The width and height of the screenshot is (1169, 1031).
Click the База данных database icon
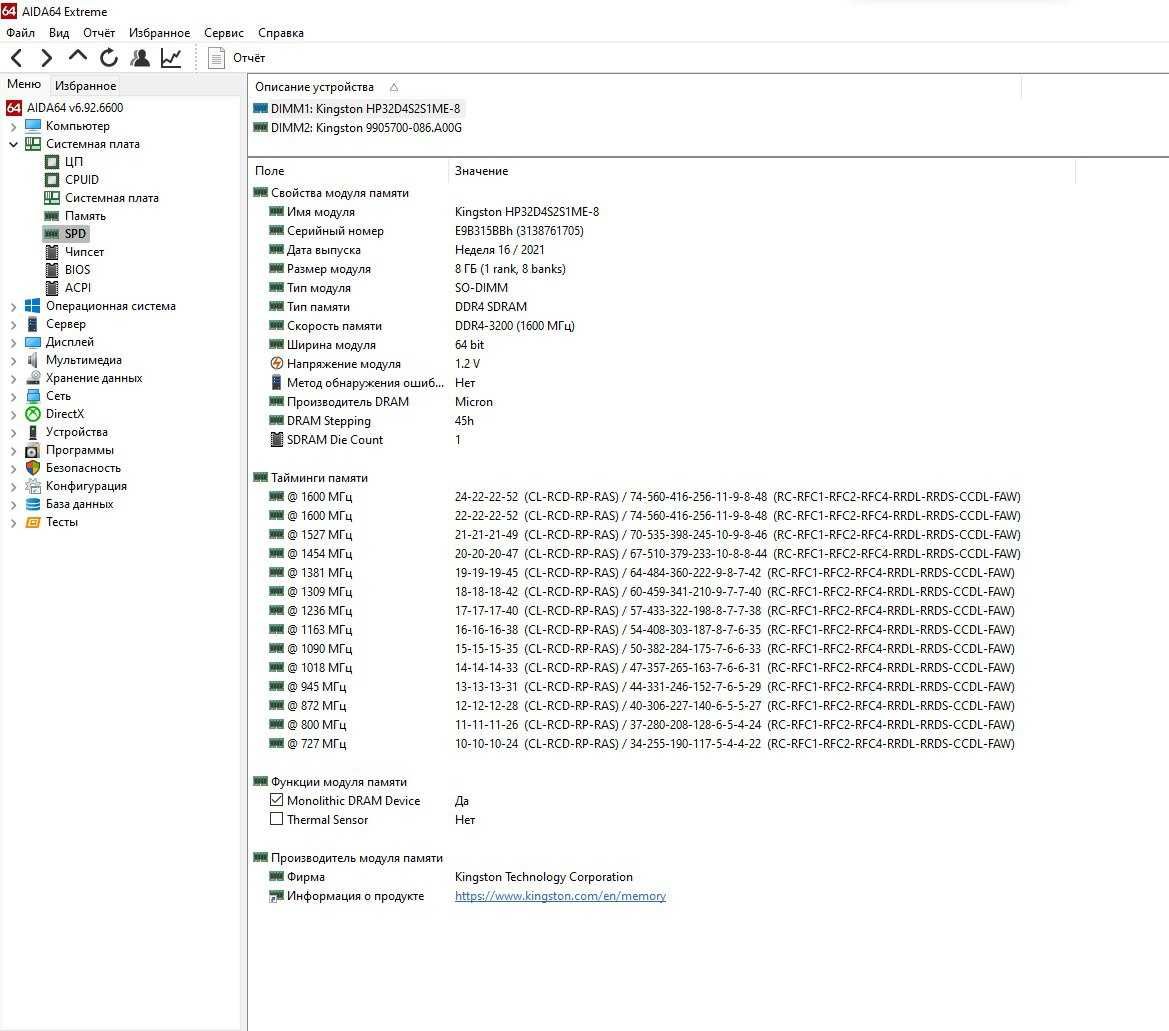point(33,504)
